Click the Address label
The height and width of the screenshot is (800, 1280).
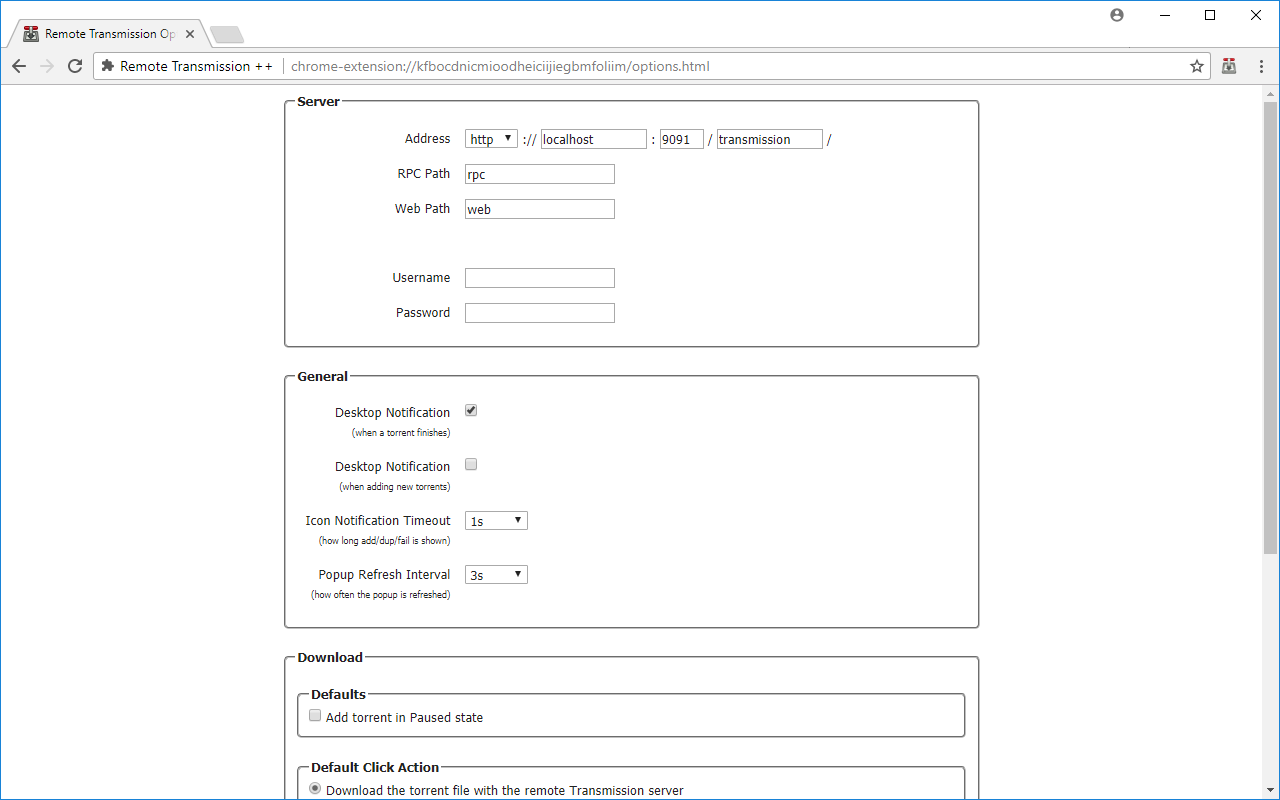428,139
